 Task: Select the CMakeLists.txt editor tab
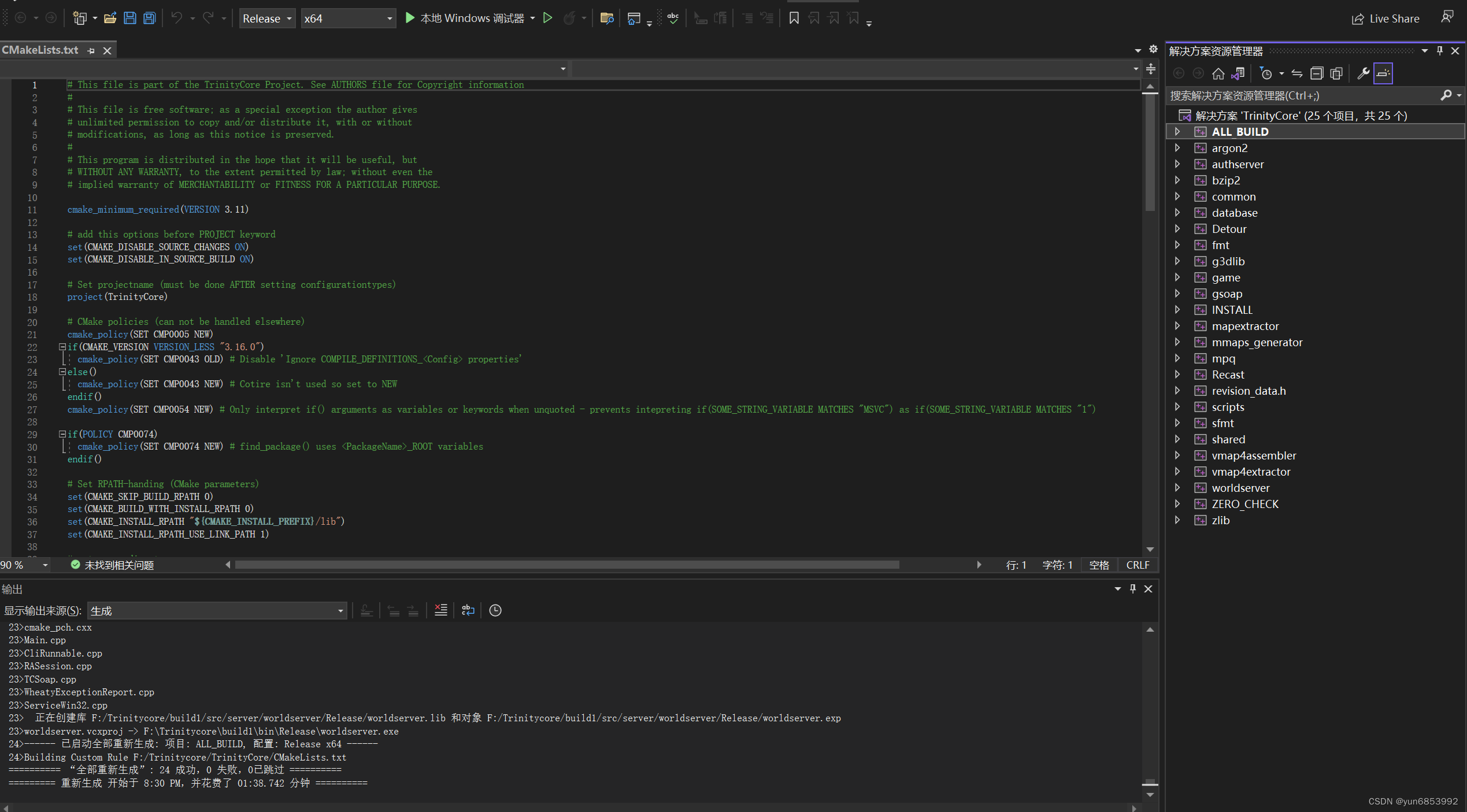[x=40, y=50]
